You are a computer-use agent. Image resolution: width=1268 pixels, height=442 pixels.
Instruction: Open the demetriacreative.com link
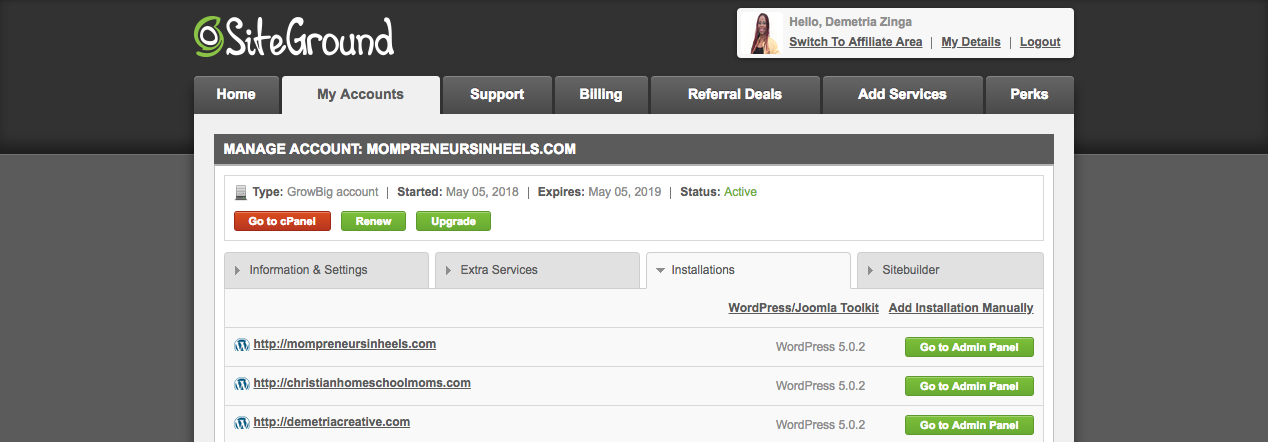[332, 422]
